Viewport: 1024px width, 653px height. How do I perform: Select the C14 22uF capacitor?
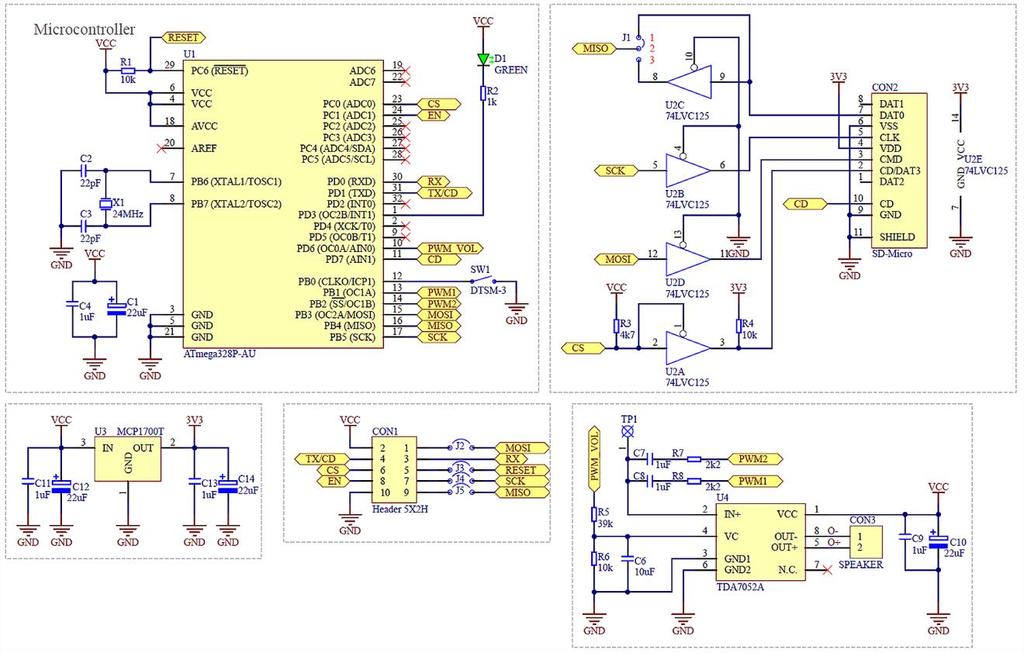228,485
